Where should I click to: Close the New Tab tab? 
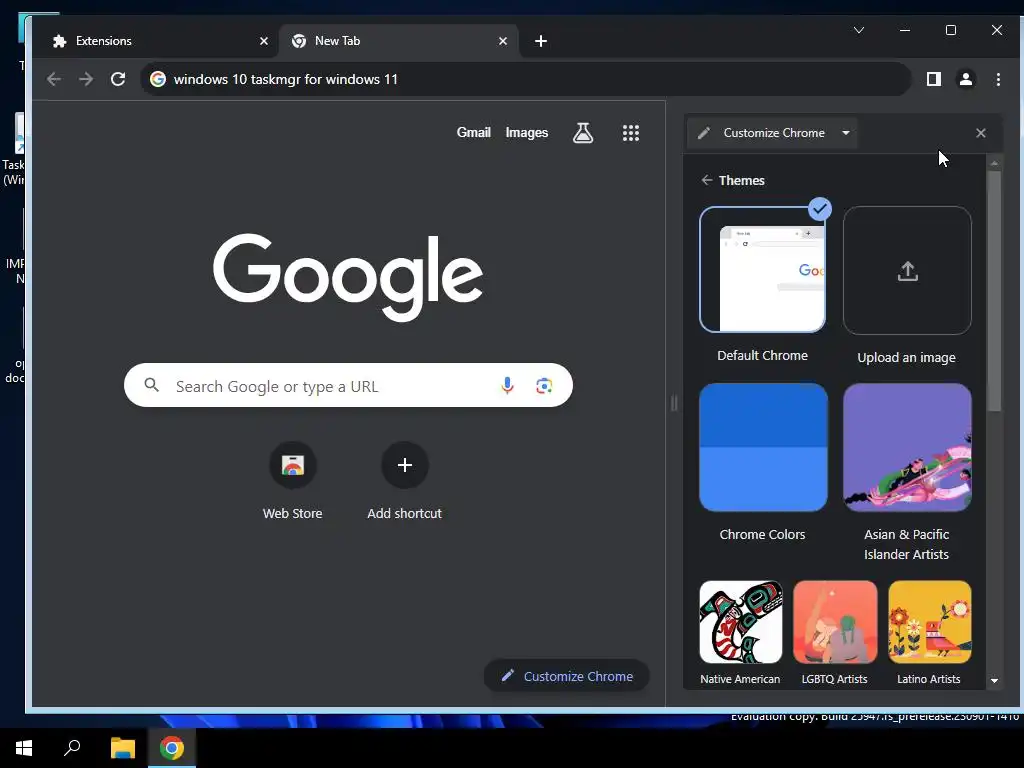[x=503, y=41]
